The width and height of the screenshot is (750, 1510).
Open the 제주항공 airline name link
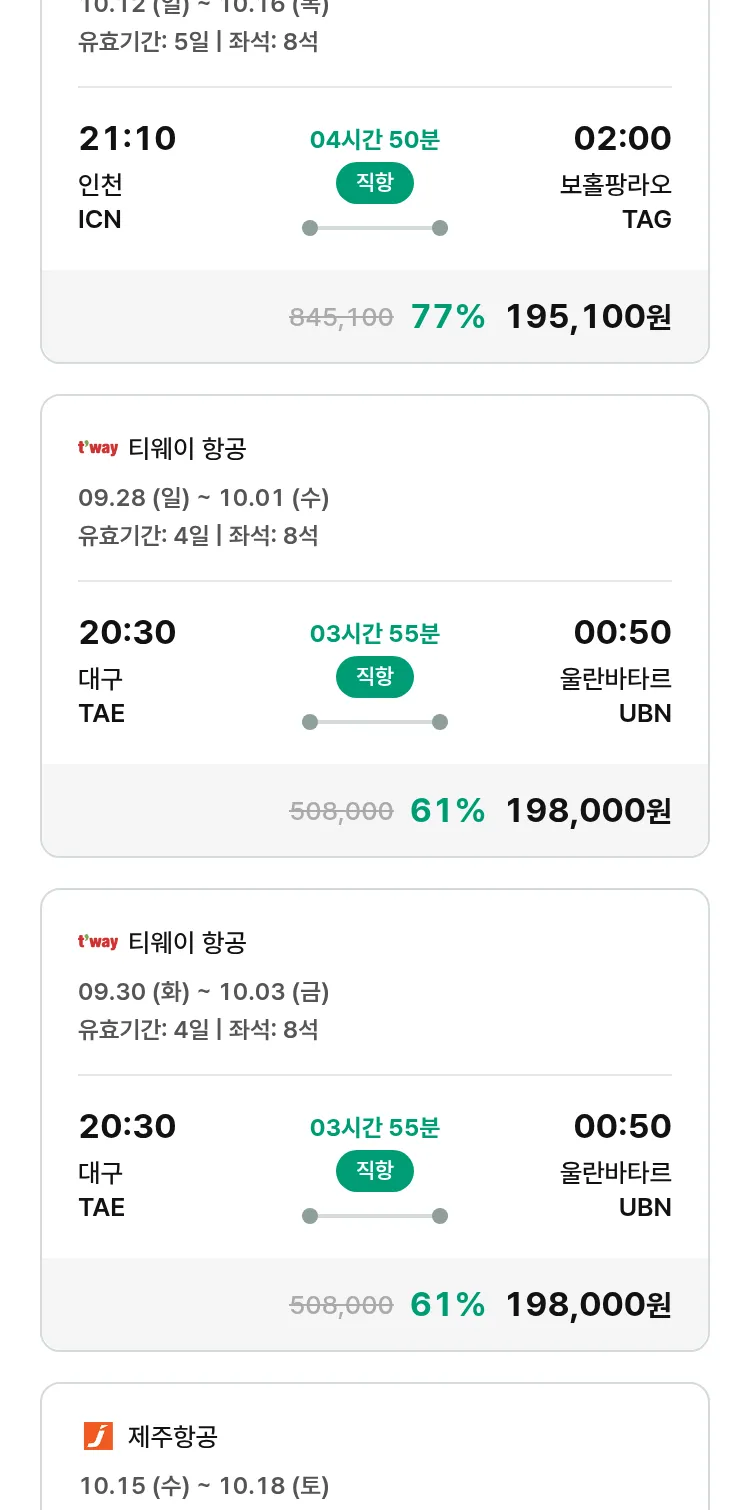(173, 1437)
